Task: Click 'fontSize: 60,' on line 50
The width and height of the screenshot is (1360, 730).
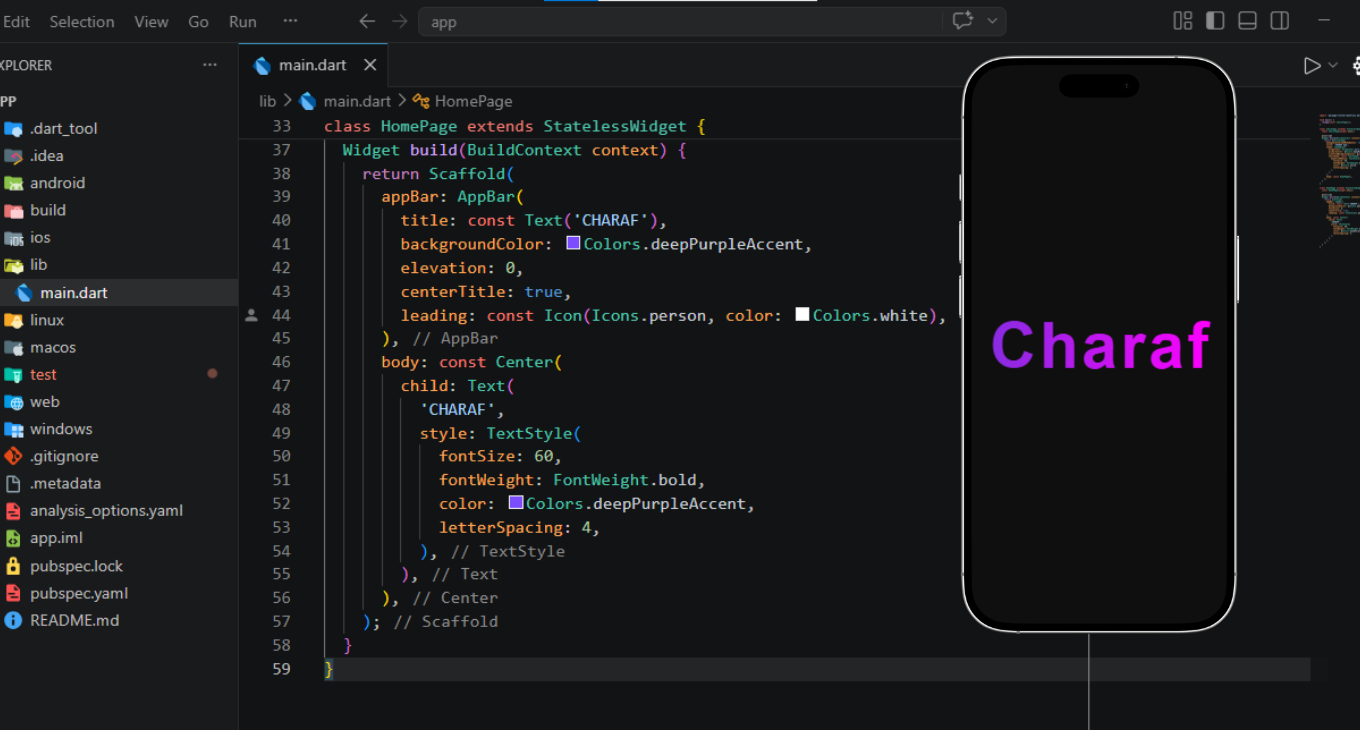Action: (501, 456)
